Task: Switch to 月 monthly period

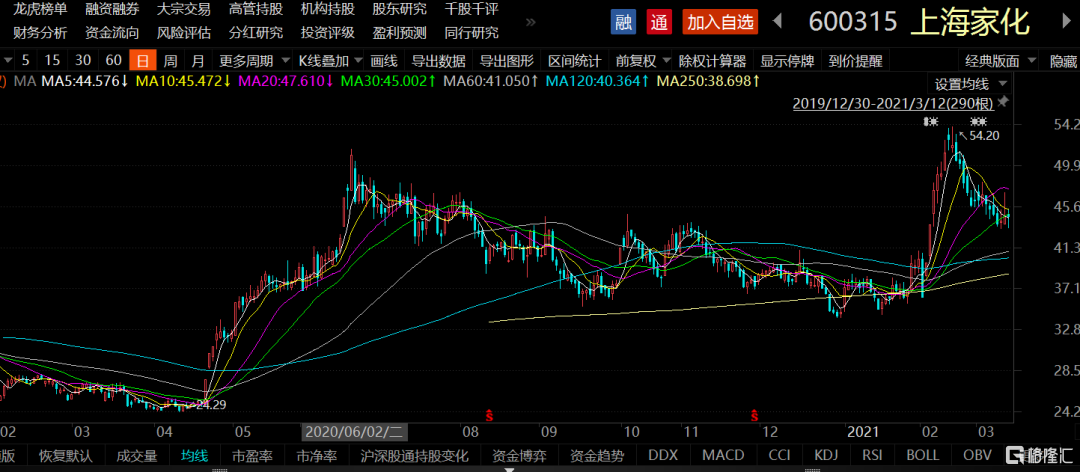Action: [x=198, y=61]
